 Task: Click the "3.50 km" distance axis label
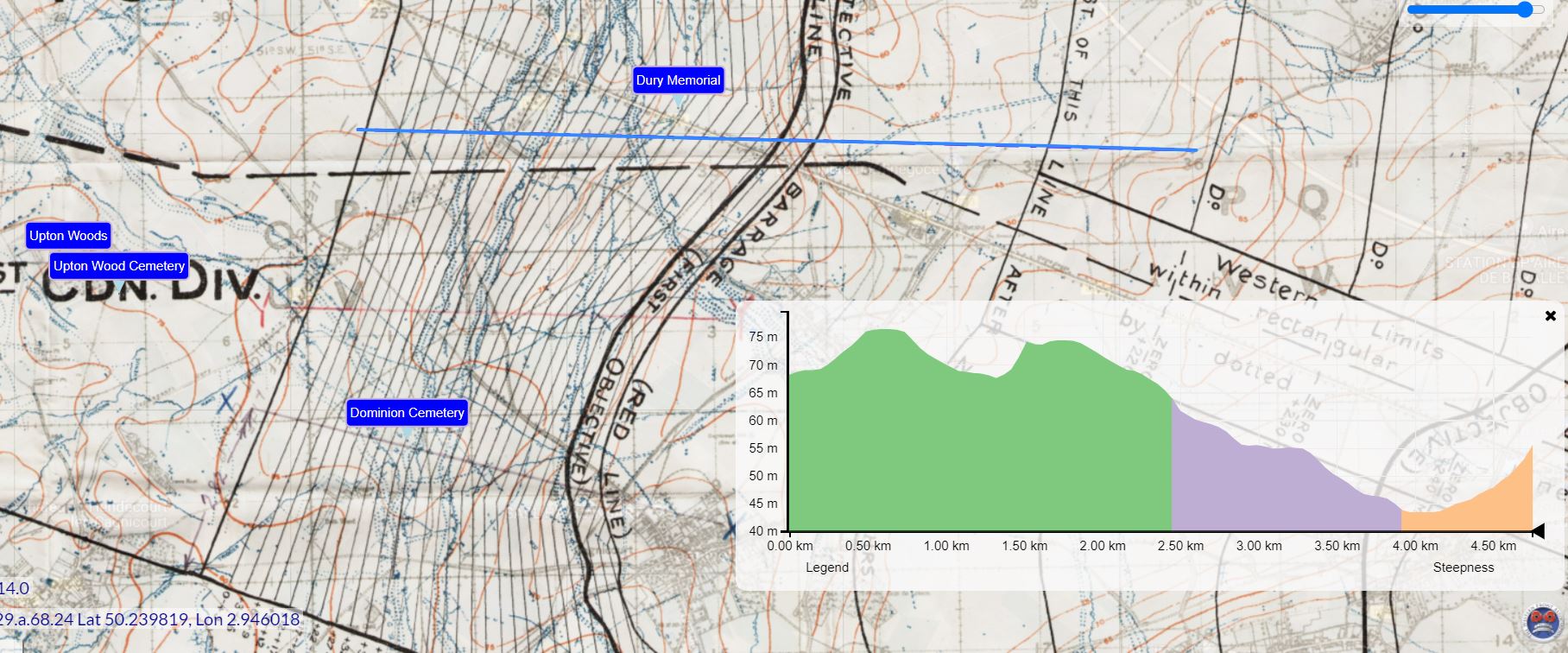click(x=1337, y=546)
